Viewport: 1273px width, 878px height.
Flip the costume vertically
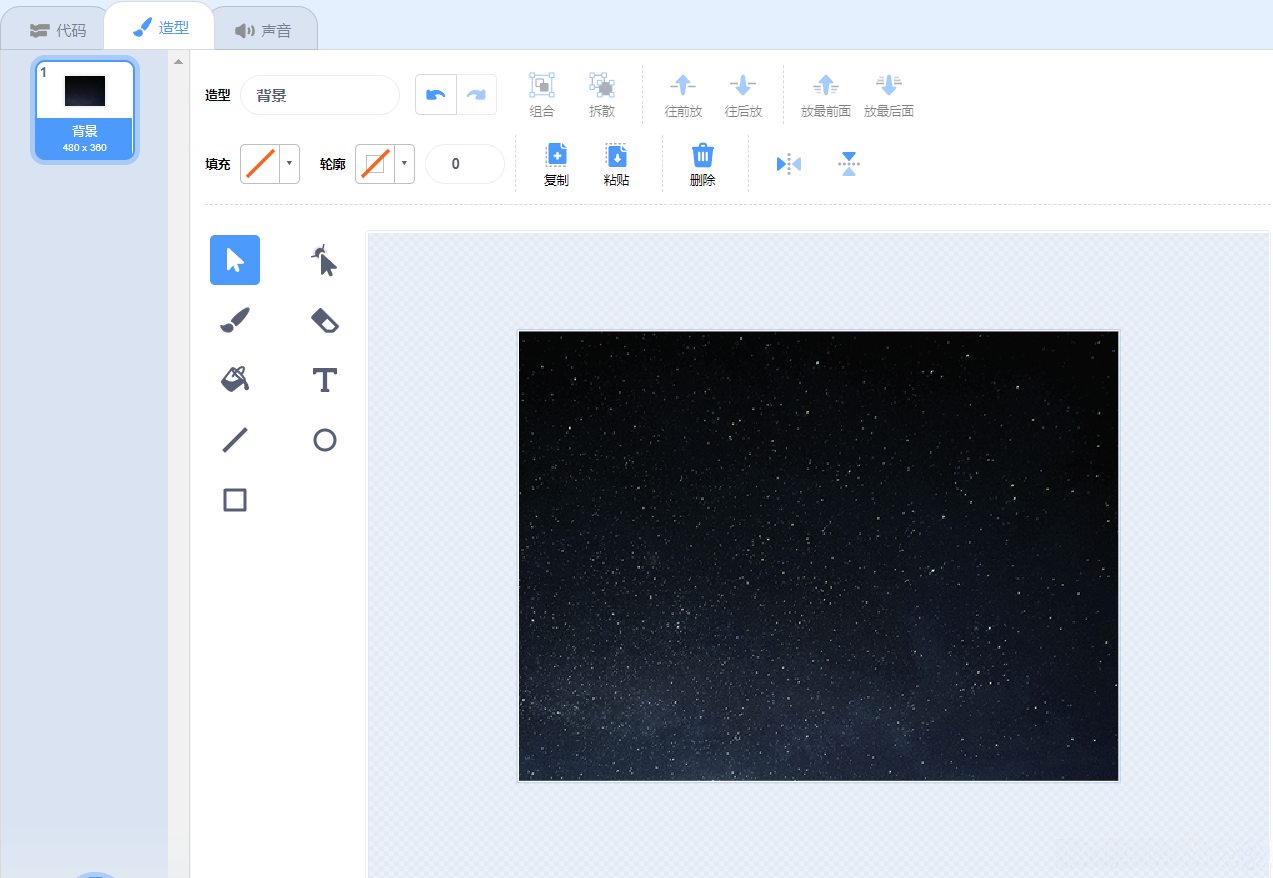[x=848, y=164]
